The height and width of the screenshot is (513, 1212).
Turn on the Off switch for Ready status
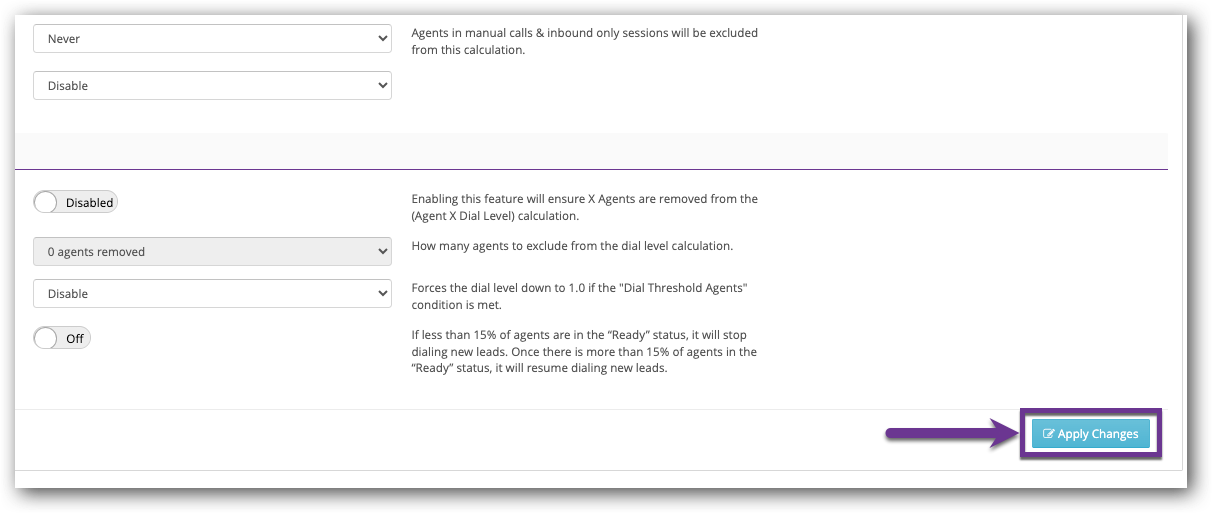[x=62, y=338]
